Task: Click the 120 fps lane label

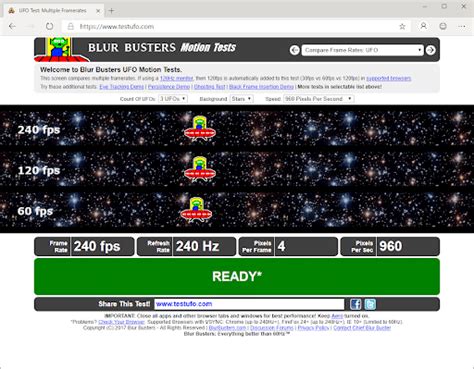Action: (x=39, y=170)
